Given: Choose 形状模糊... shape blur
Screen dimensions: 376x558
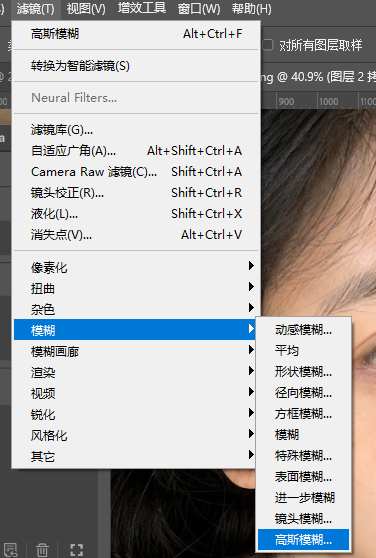Looking at the screenshot, I should [x=303, y=372].
